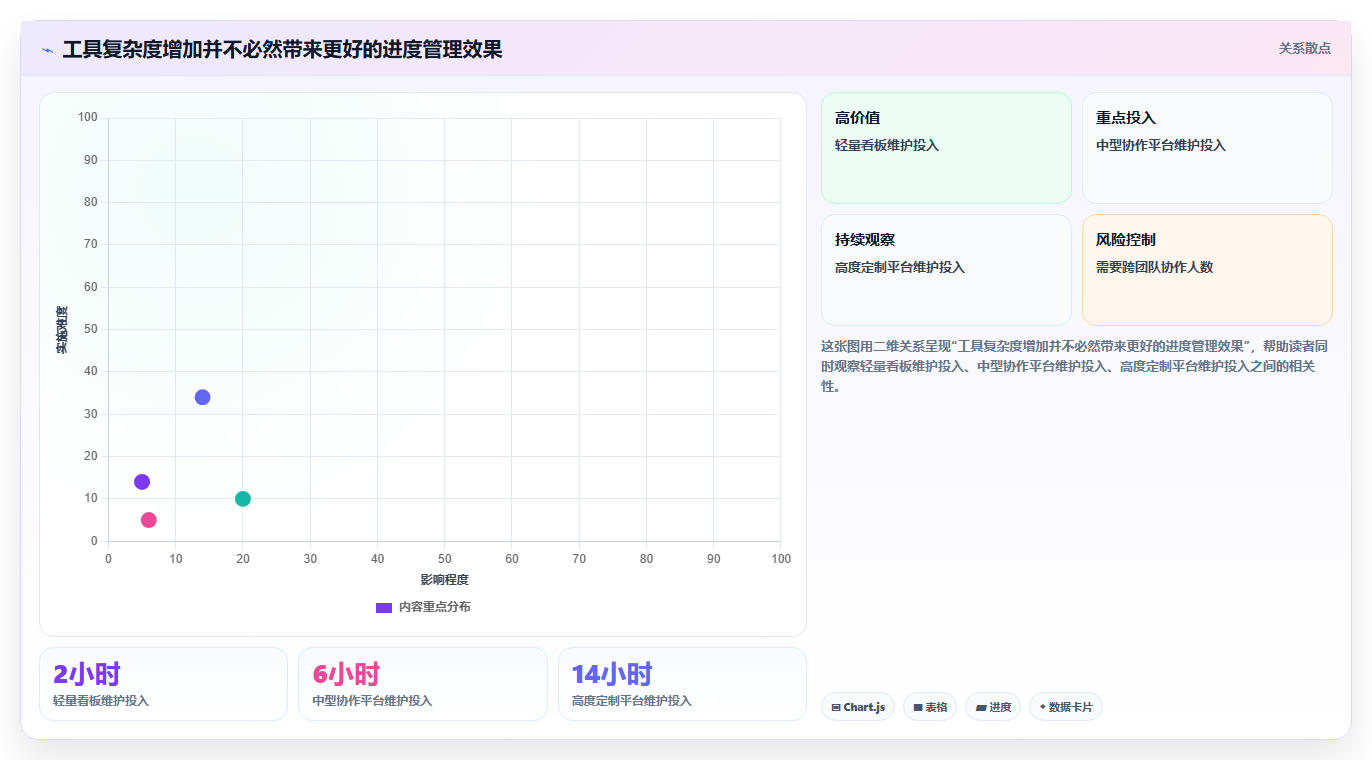Select the 数据卡片 tag
The image size is (1372, 760).
tap(1066, 707)
